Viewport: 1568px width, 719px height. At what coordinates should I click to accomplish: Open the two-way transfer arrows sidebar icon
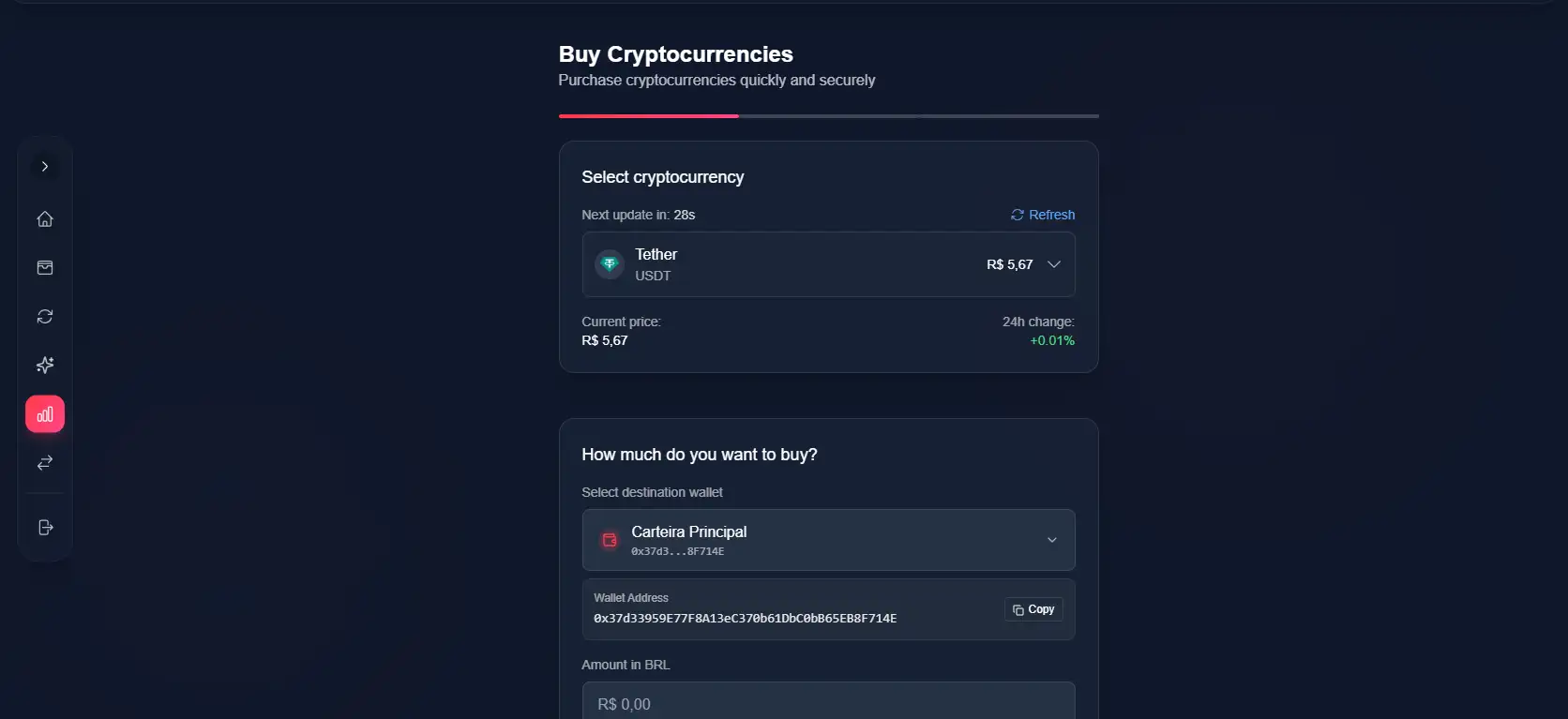[x=45, y=463]
